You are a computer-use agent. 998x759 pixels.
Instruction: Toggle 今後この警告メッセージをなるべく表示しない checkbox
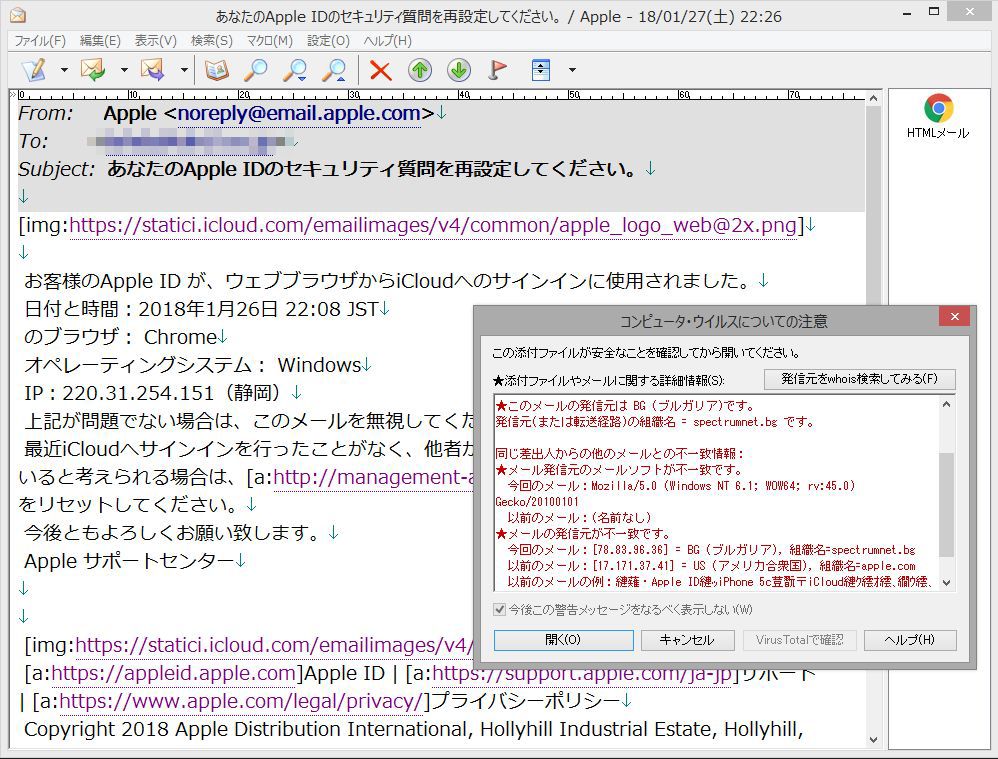(500, 609)
